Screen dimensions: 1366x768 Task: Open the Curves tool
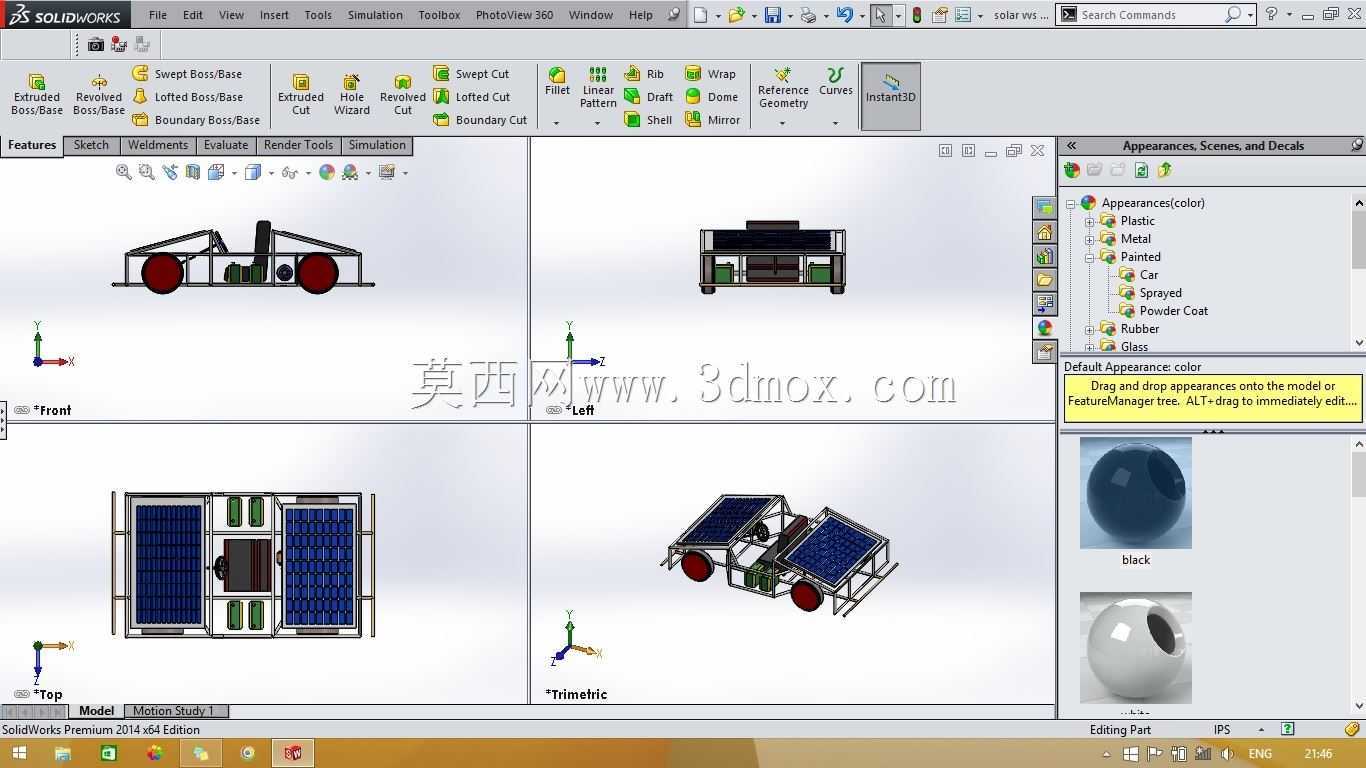835,82
